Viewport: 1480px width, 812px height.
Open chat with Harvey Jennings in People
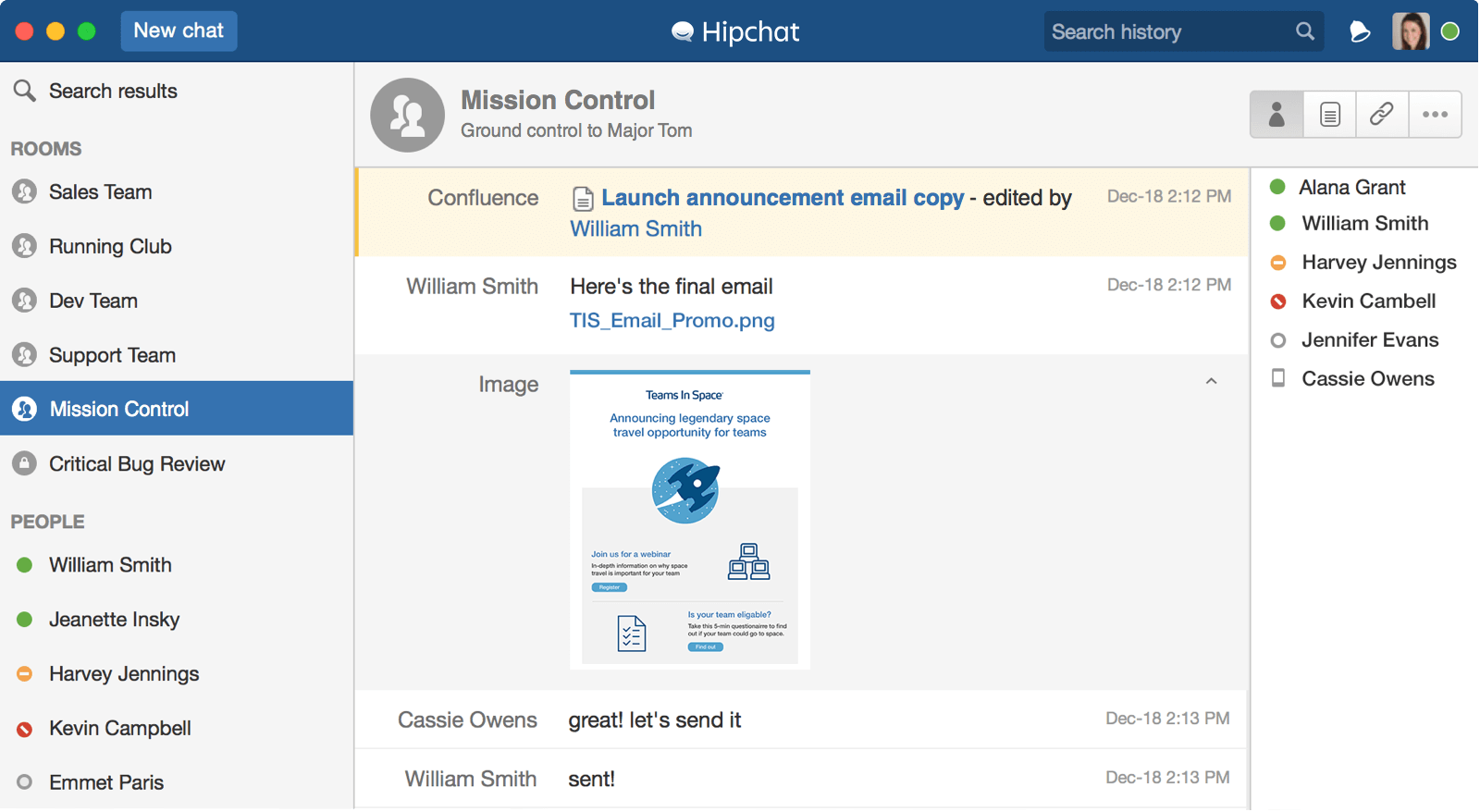(177, 674)
